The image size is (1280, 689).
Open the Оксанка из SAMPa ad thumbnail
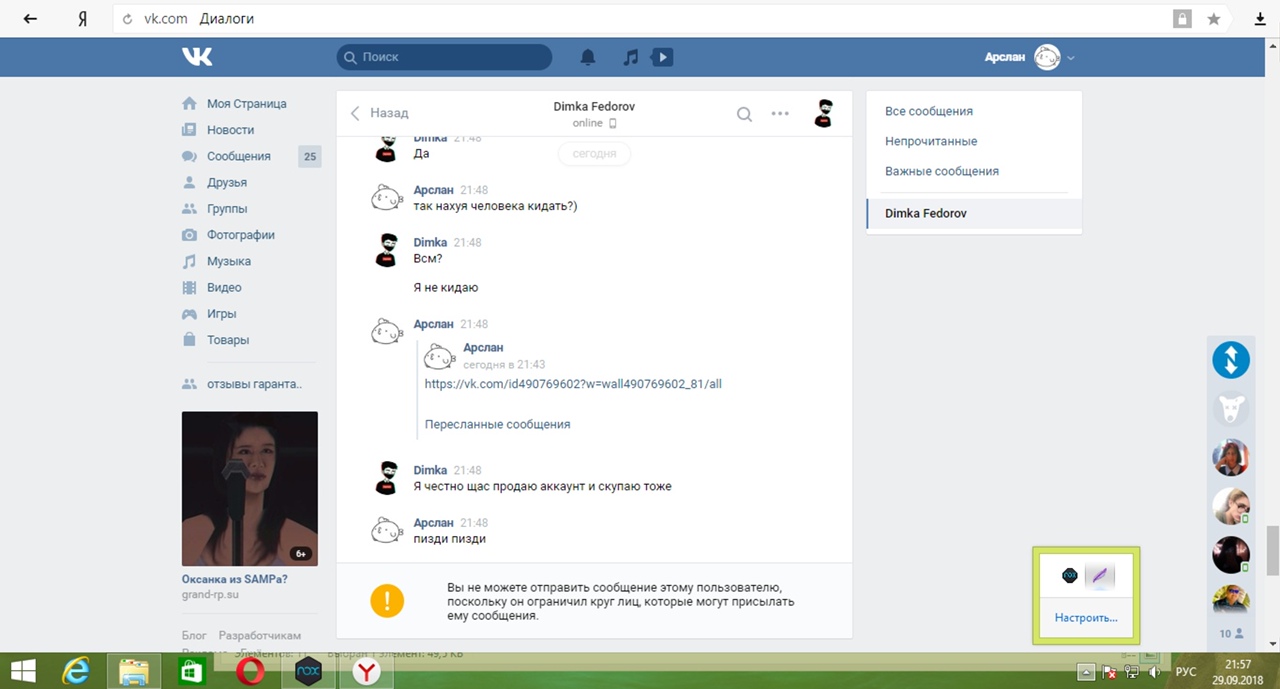click(249, 489)
